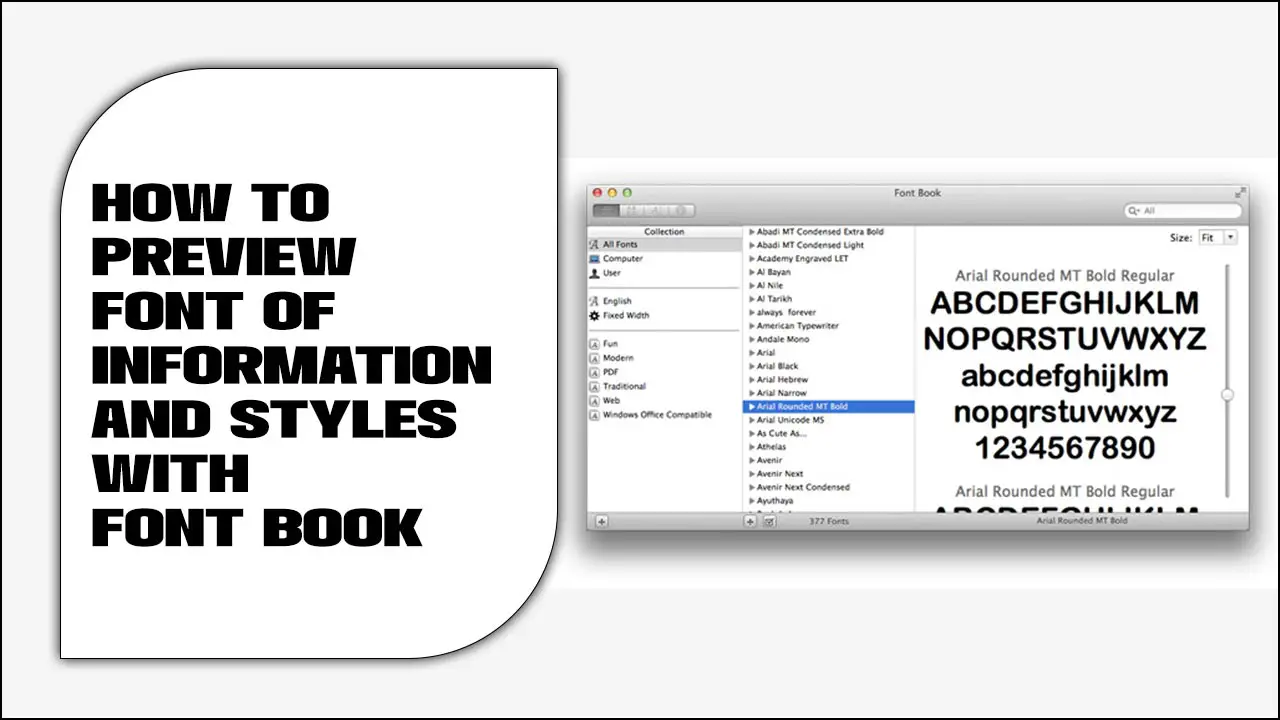Select the Computer collection icon
This screenshot has width=1280, height=720.
(594, 259)
